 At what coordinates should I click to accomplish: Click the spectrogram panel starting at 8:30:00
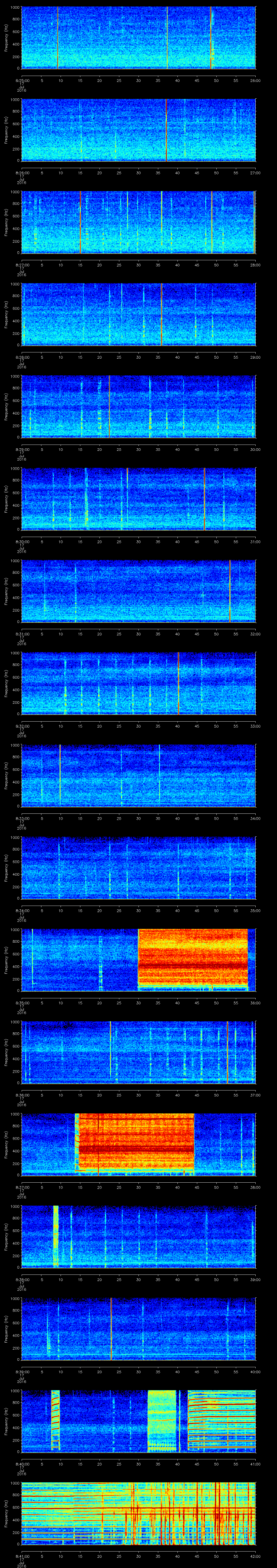tap(139, 499)
